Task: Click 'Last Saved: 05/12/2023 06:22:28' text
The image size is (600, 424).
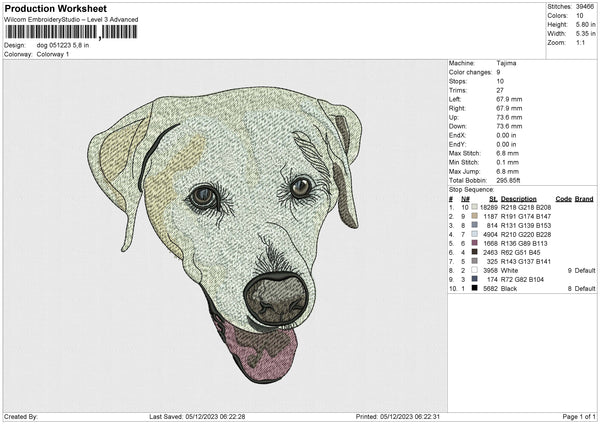Action: (197, 416)
